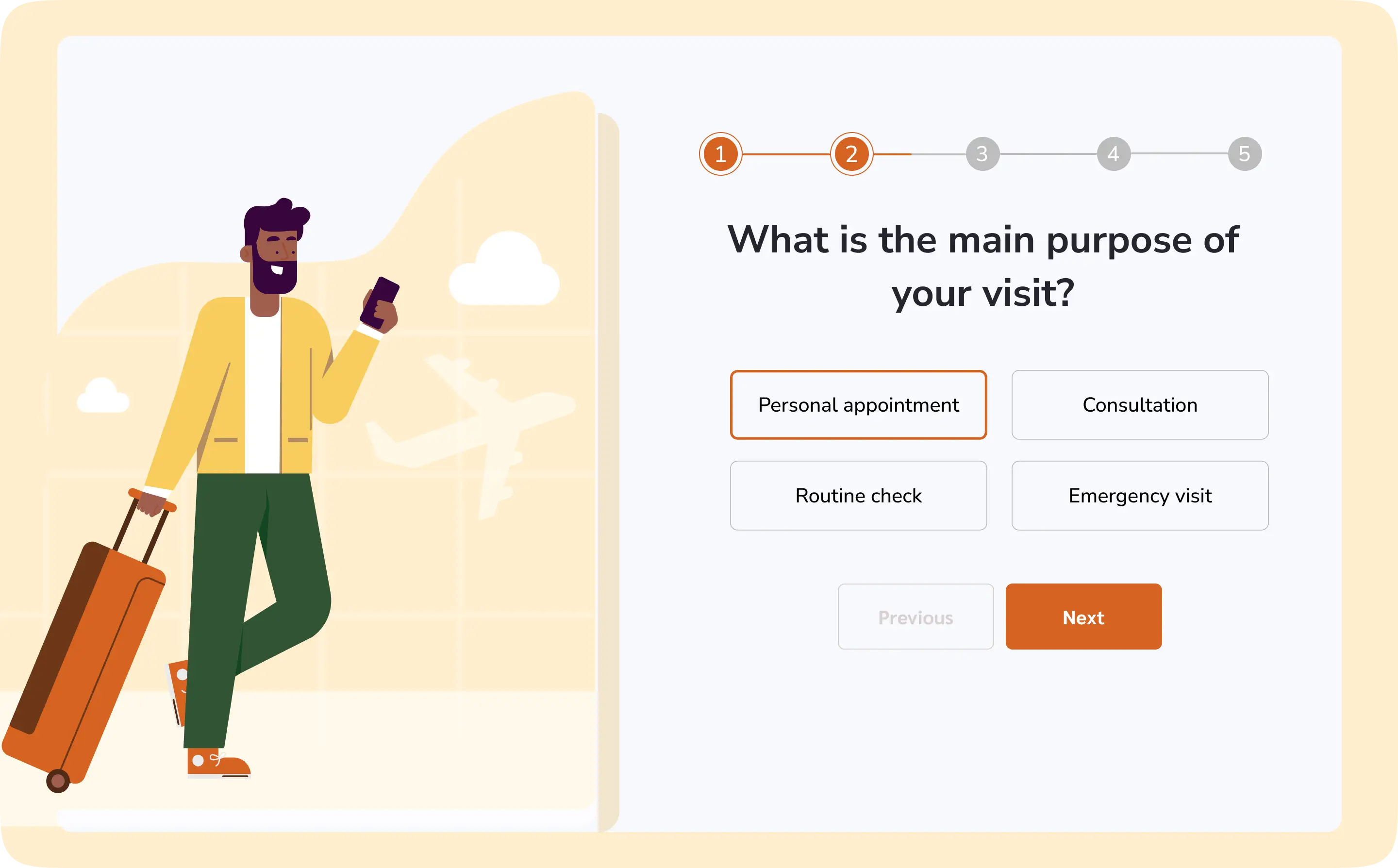Pick the Routine check option

point(858,496)
